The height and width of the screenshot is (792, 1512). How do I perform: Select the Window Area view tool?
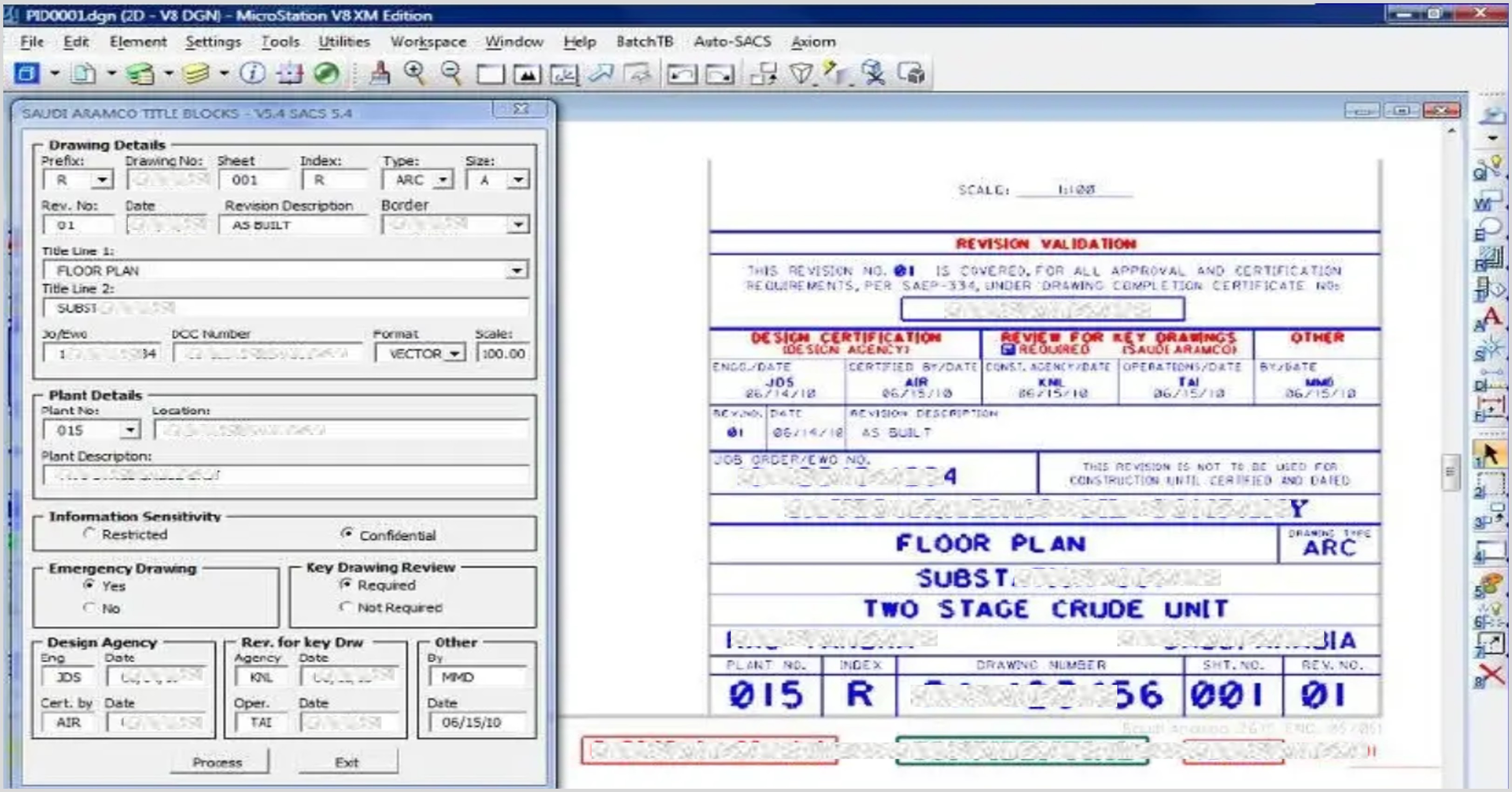coord(490,75)
